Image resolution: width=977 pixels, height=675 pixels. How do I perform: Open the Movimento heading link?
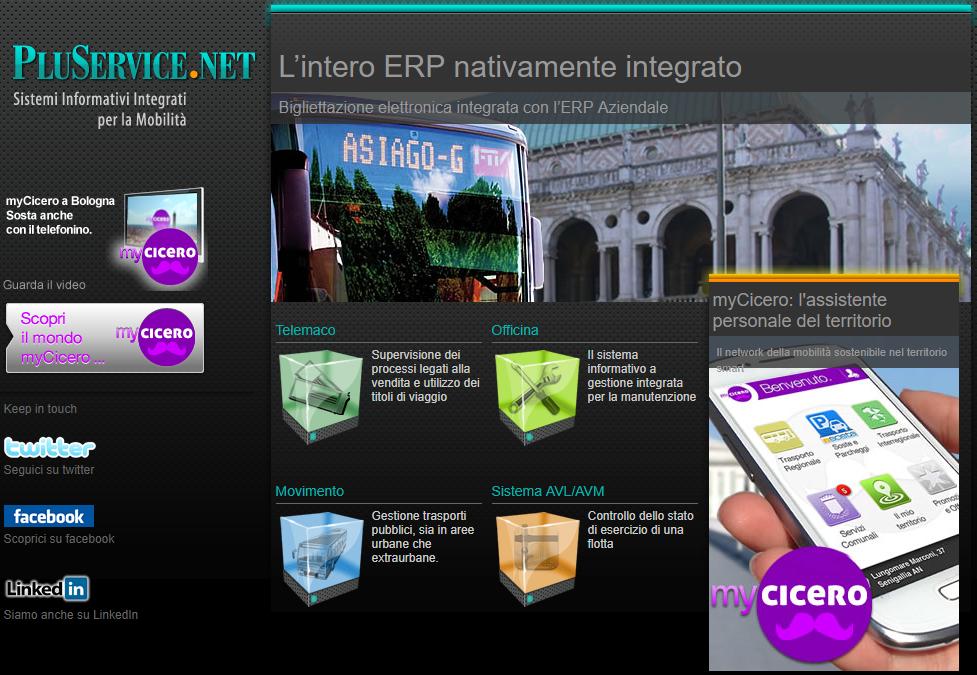tap(310, 491)
